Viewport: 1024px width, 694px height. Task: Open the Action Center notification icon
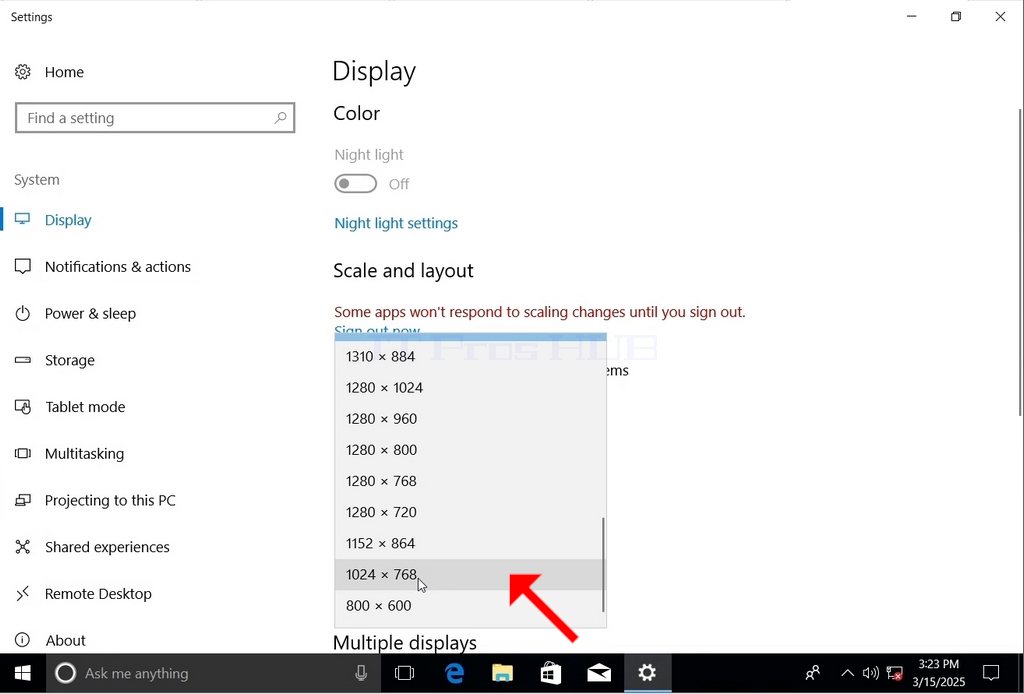[991, 673]
